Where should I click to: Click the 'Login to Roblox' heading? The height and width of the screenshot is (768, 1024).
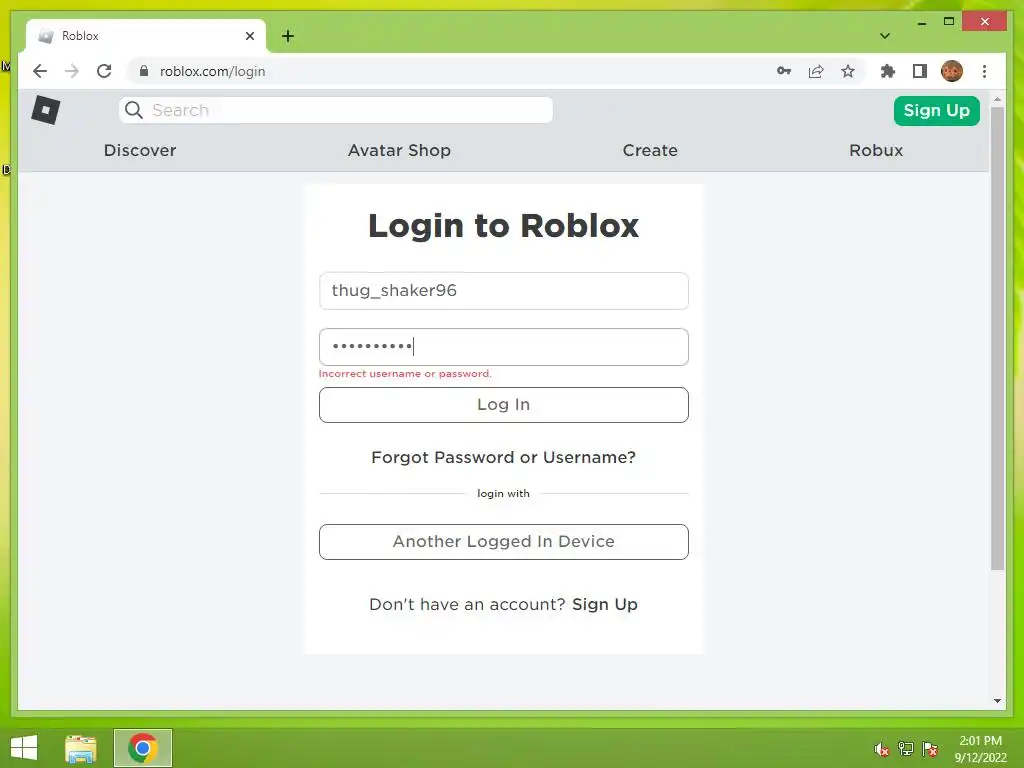(504, 225)
